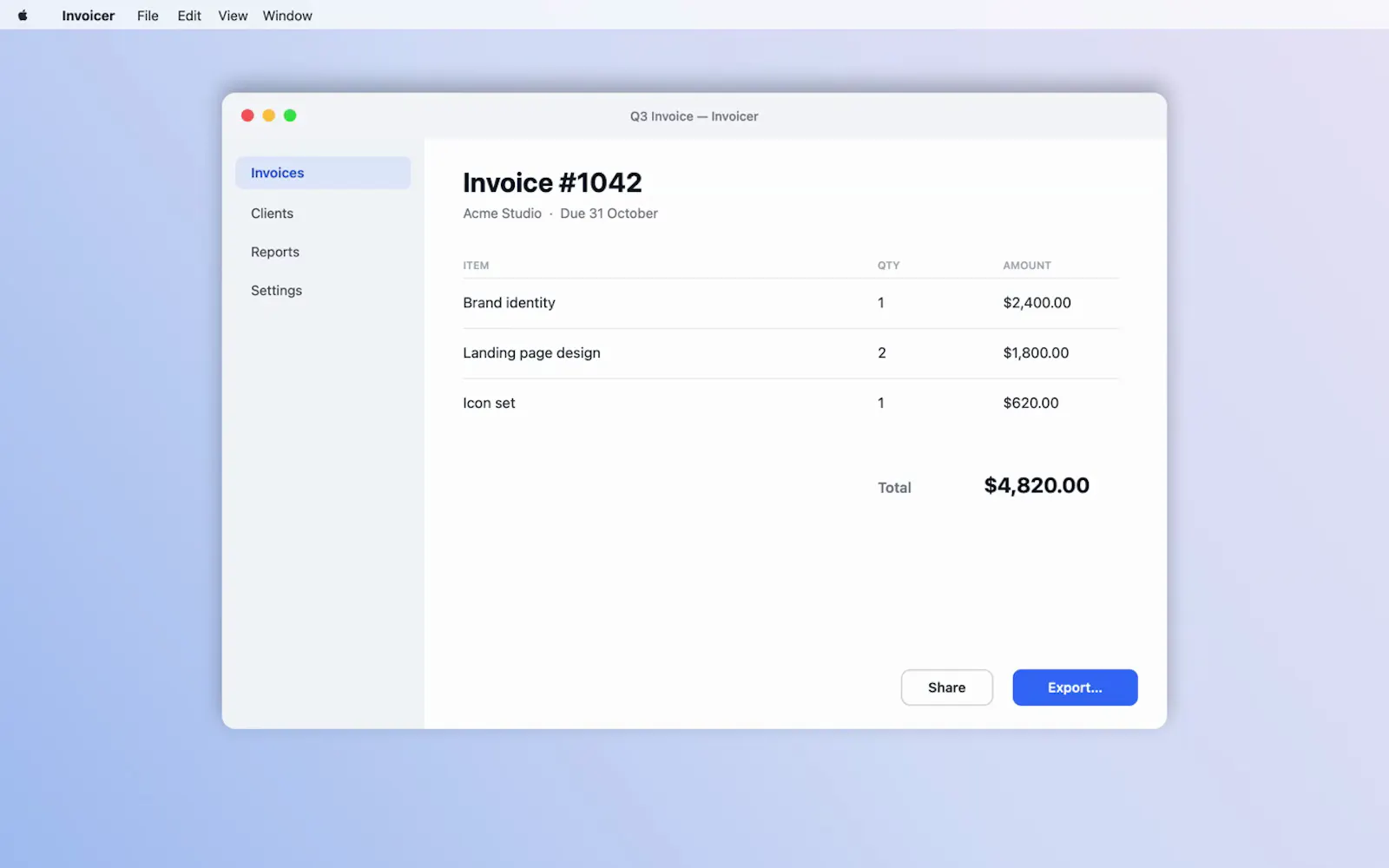1389x868 pixels.
Task: Open the File menu
Action: (x=148, y=16)
